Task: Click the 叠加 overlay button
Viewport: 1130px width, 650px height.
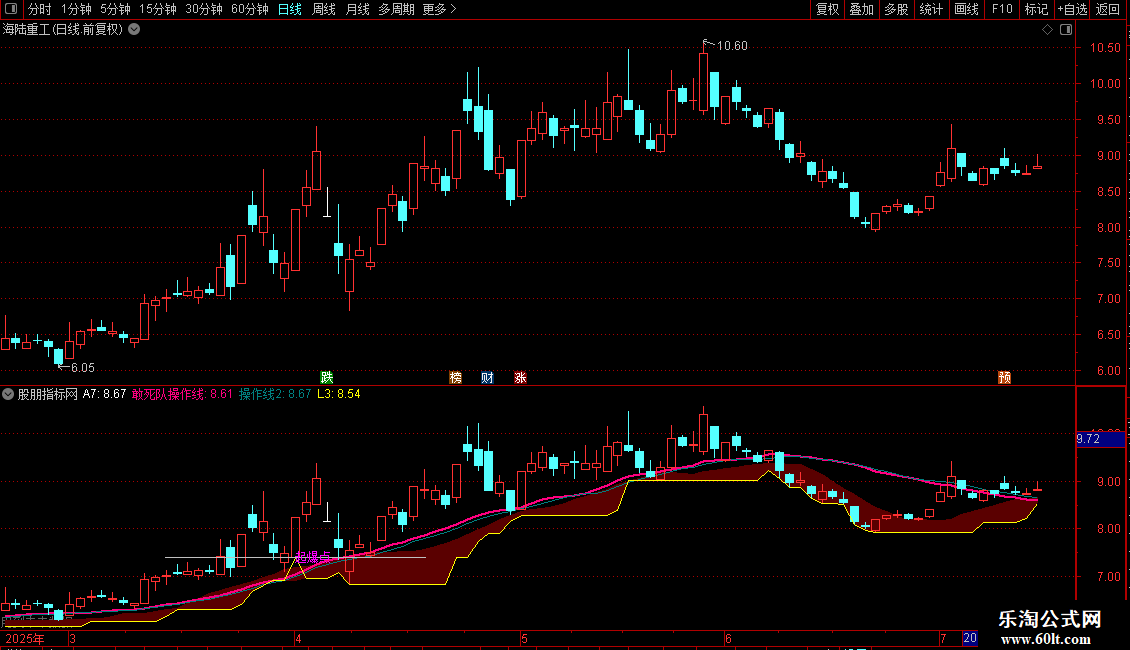Action: tap(861, 9)
